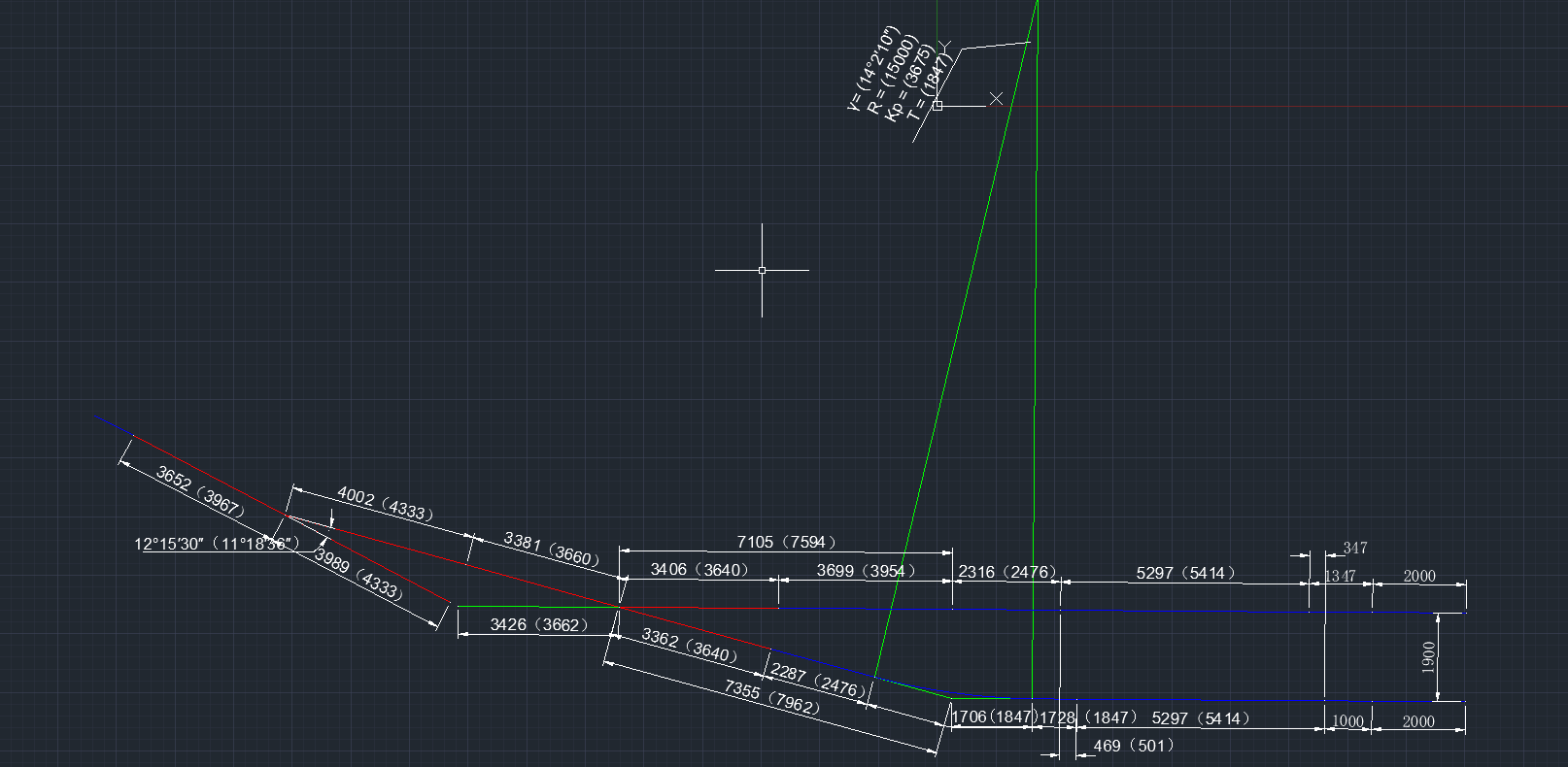This screenshot has width=1568, height=767.
Task: Select the 3381 (3660) aligned dimension
Action: click(551, 550)
